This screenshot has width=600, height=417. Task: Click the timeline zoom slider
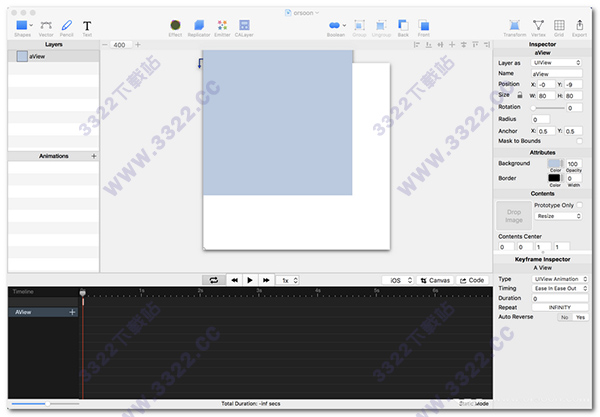click(45, 404)
